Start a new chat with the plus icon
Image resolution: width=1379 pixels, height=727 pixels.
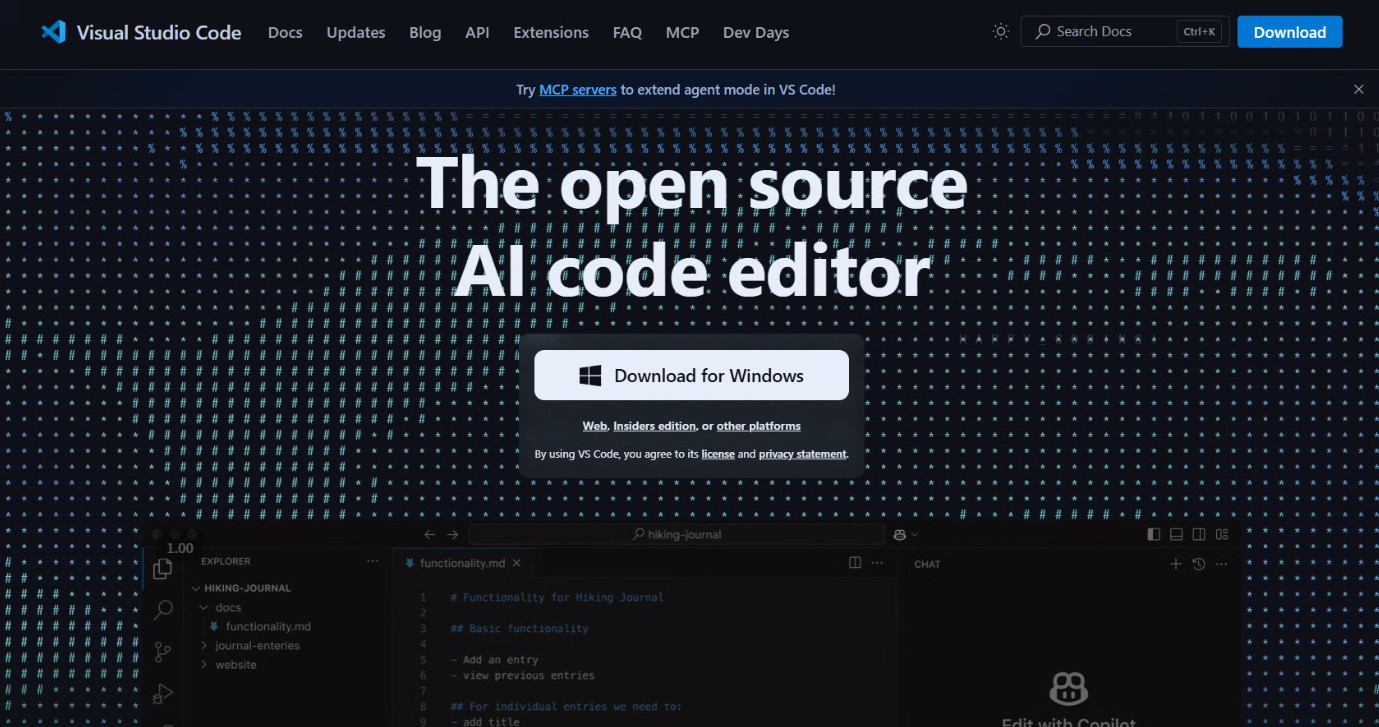click(1176, 564)
